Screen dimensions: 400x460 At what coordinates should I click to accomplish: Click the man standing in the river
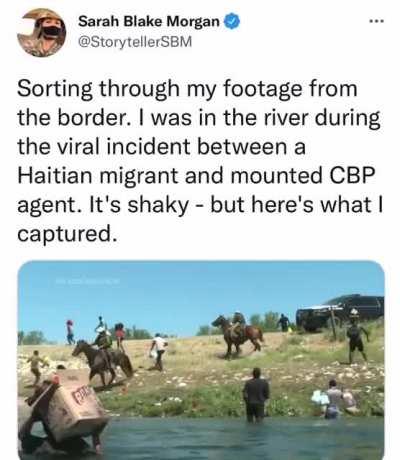[256, 395]
